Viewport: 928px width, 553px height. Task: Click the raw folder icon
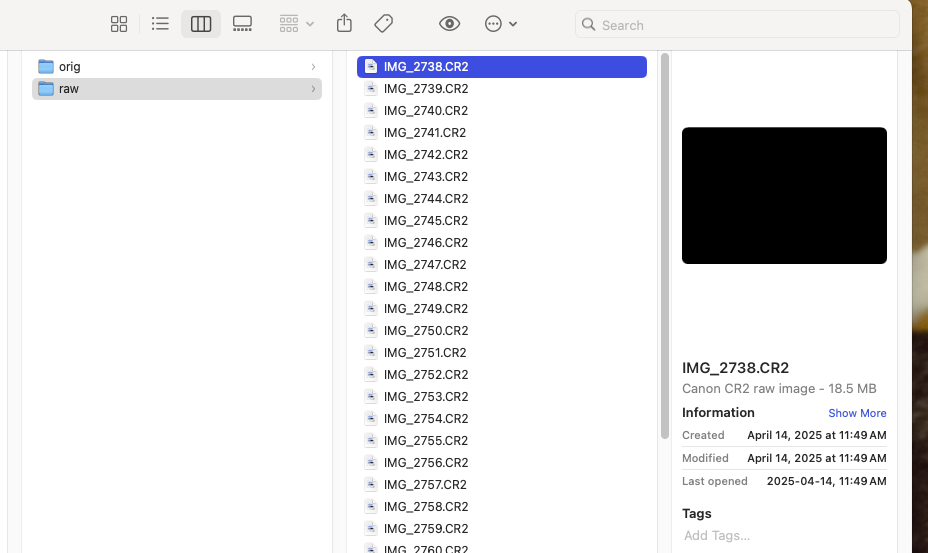click(46, 88)
